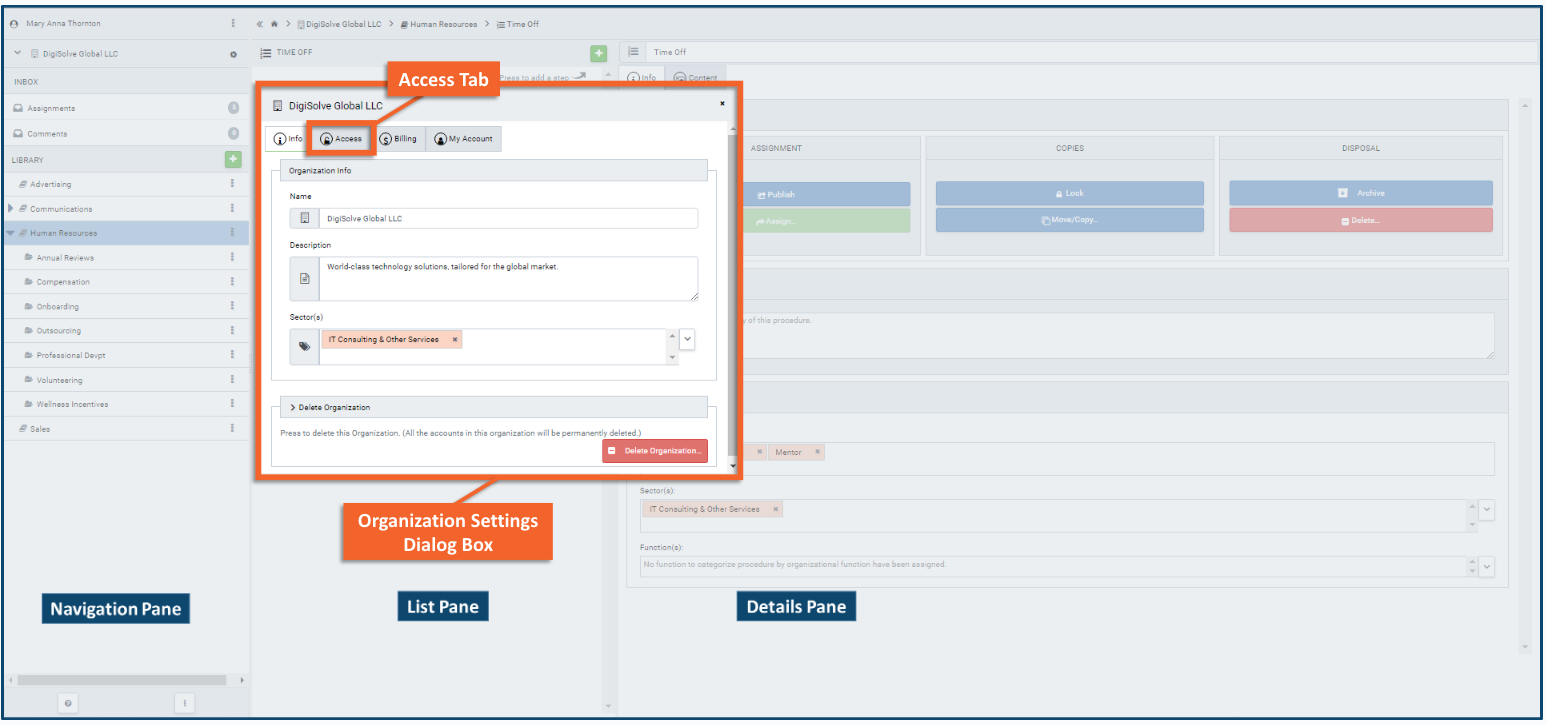Open the Sector(s) dropdown in details pane
The width and height of the screenshot is (1546, 725).
pos(1486,510)
